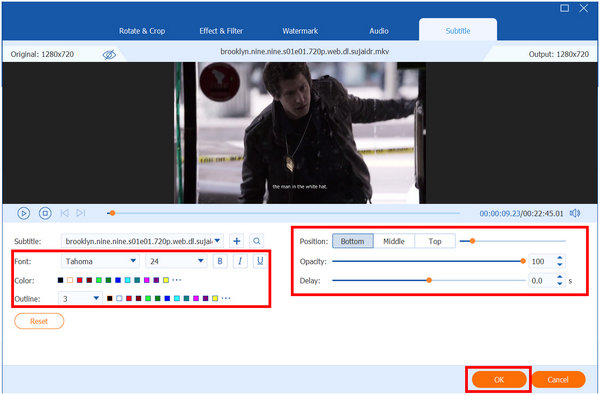Click the position fine-tune slider handle

point(473,241)
